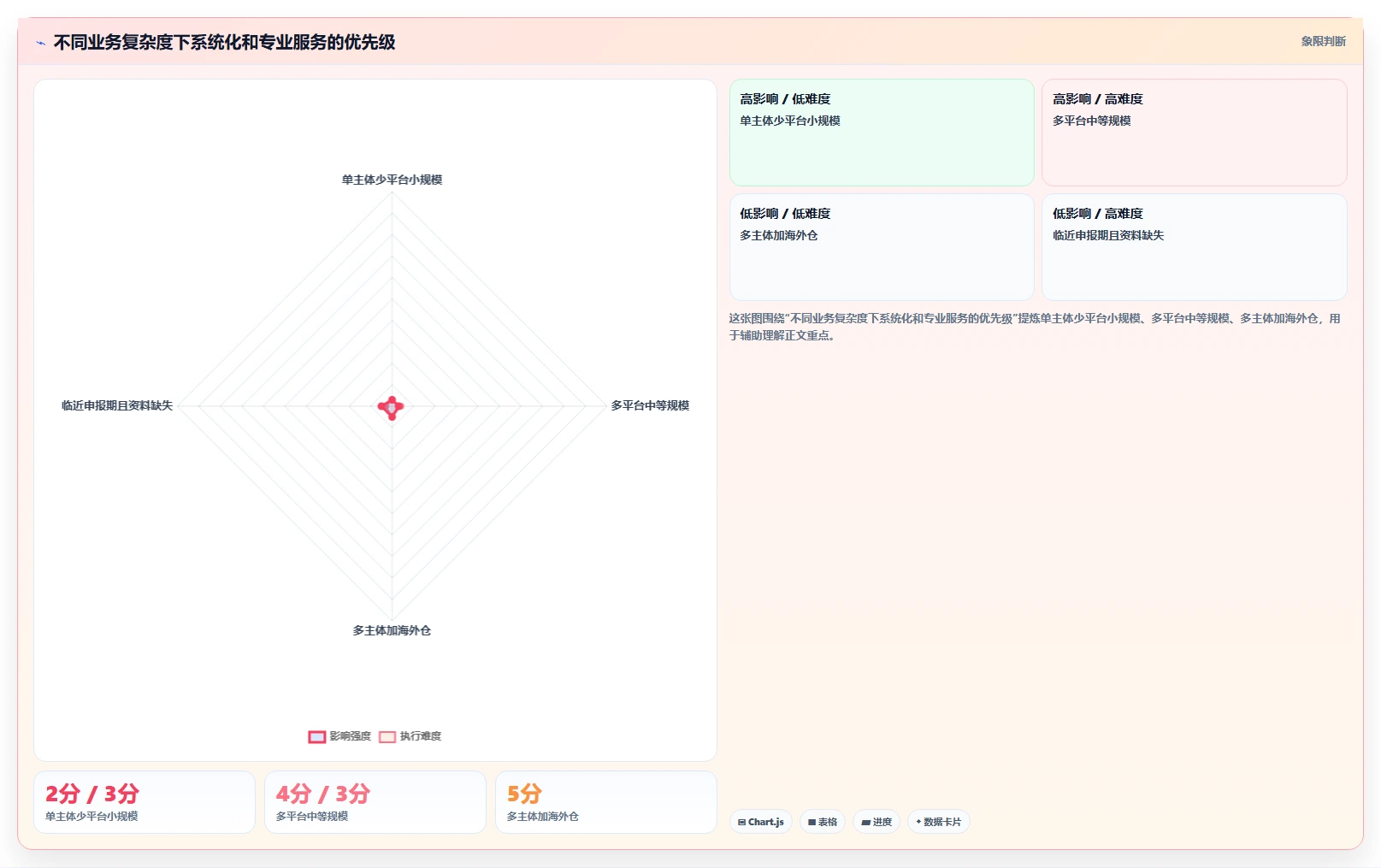
Task: Click the 执行难度 legend color box
Action: coord(387,736)
